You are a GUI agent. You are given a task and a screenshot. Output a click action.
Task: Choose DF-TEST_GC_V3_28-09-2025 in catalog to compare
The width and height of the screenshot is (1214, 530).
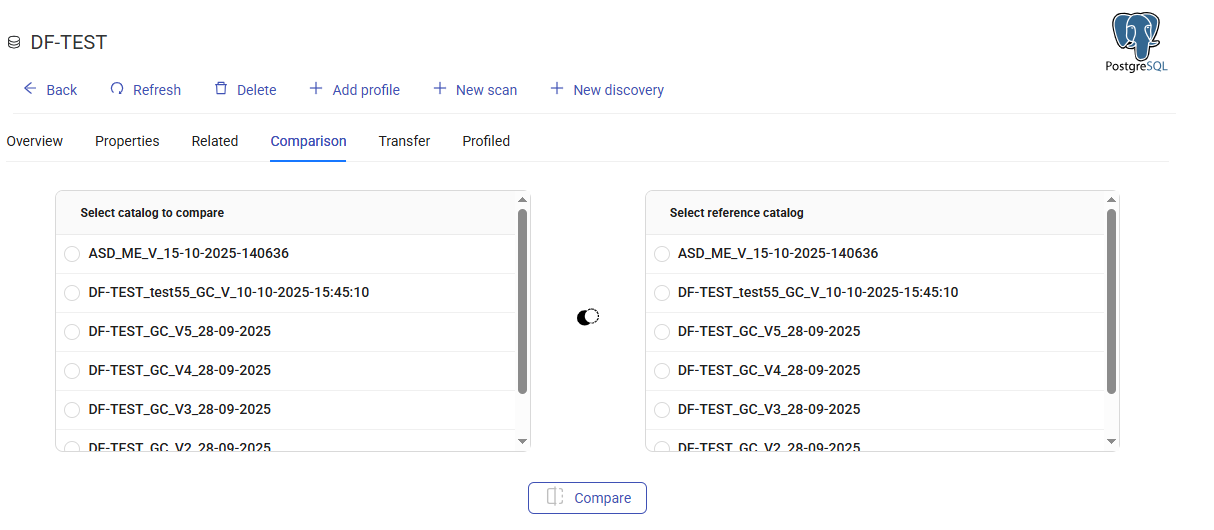(72, 410)
